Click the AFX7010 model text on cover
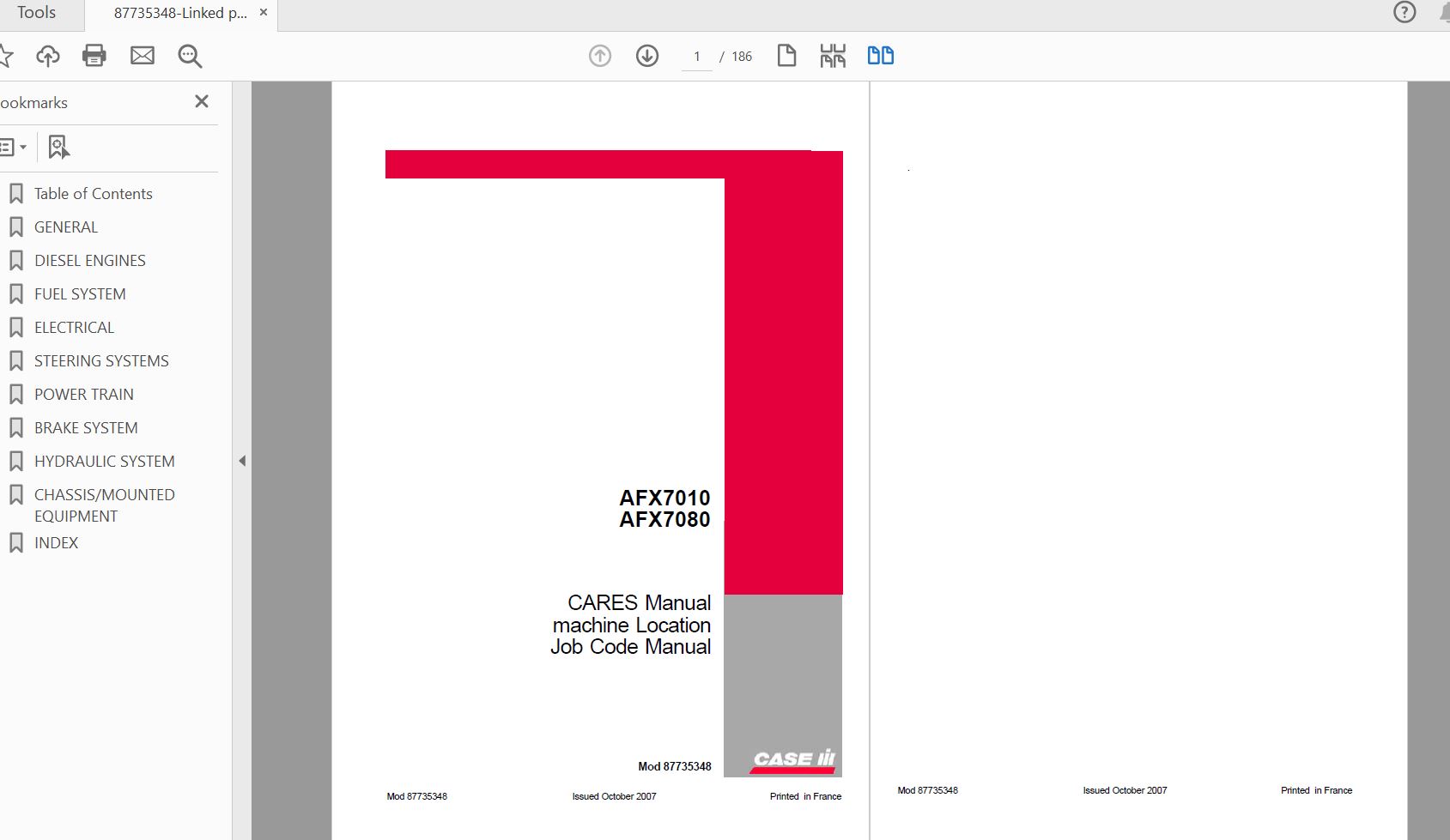Image resolution: width=1450 pixels, height=840 pixels. (664, 498)
